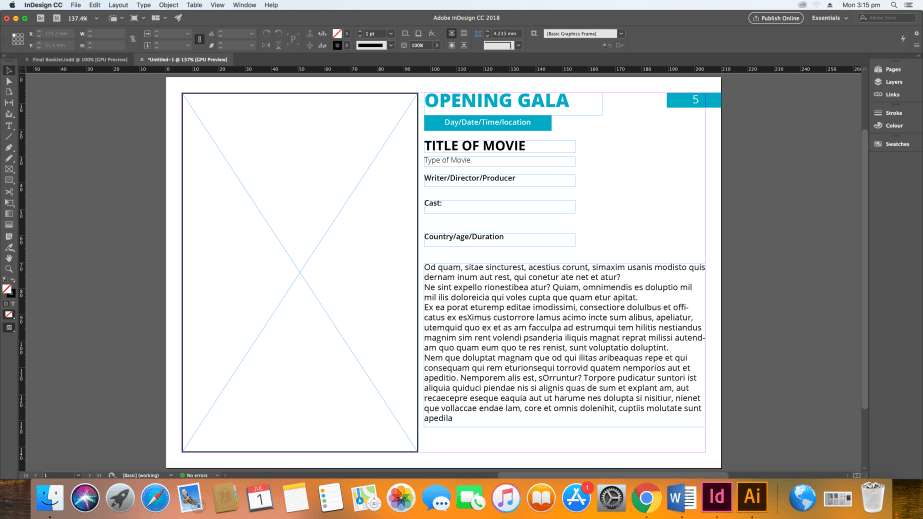Open the View Options dropdown
This screenshot has width=923, height=519.
[x=116, y=18]
